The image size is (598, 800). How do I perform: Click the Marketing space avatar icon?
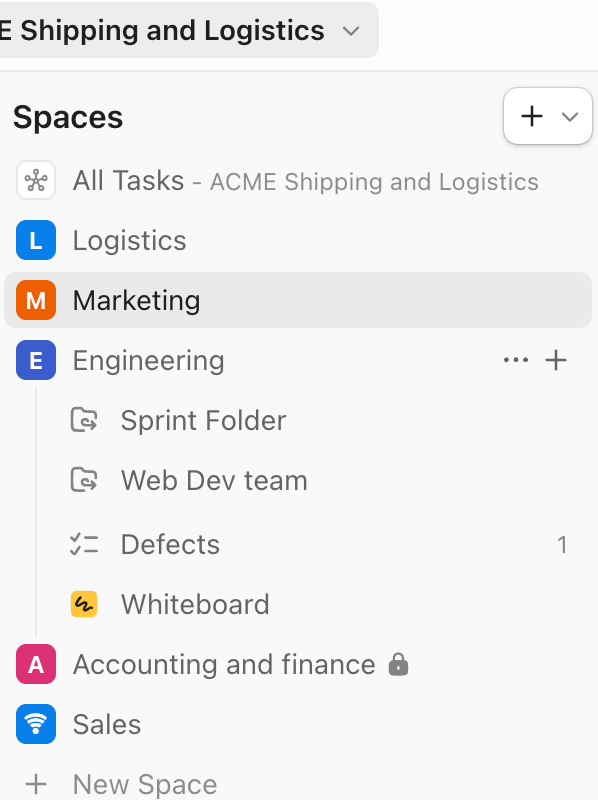[x=36, y=300]
